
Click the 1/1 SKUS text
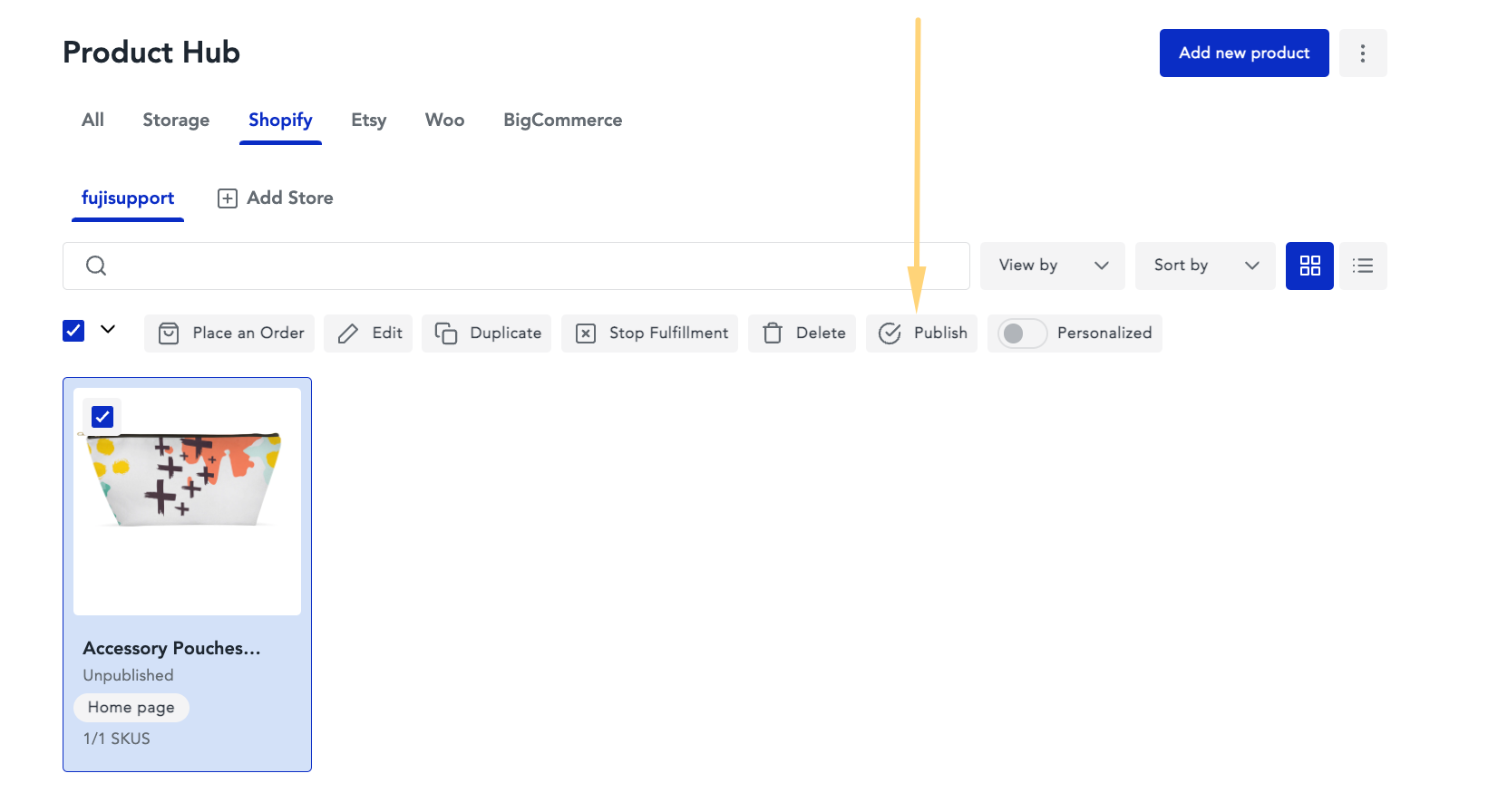116,739
